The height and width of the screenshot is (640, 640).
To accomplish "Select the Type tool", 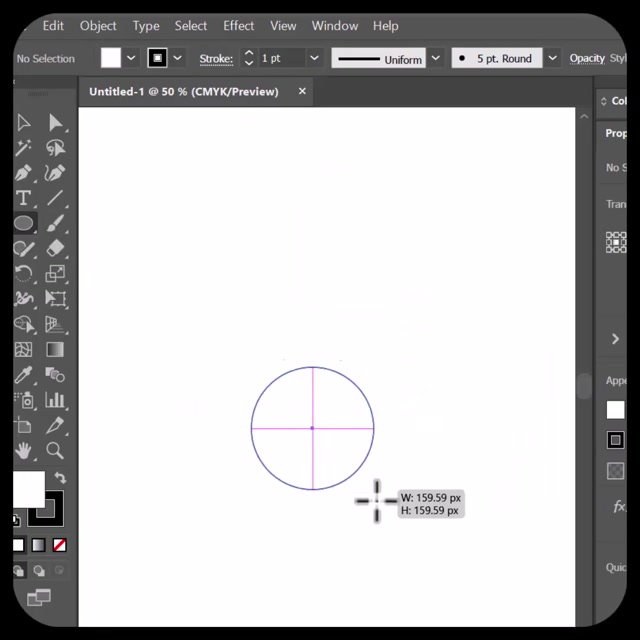I will [23, 198].
